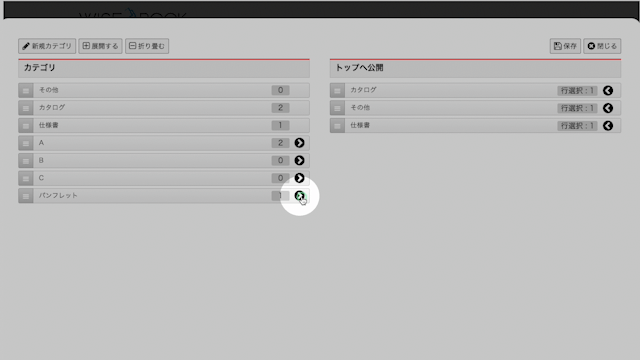Remove その他 from top using left arrow
The height and width of the screenshot is (360, 640).
pos(608,108)
